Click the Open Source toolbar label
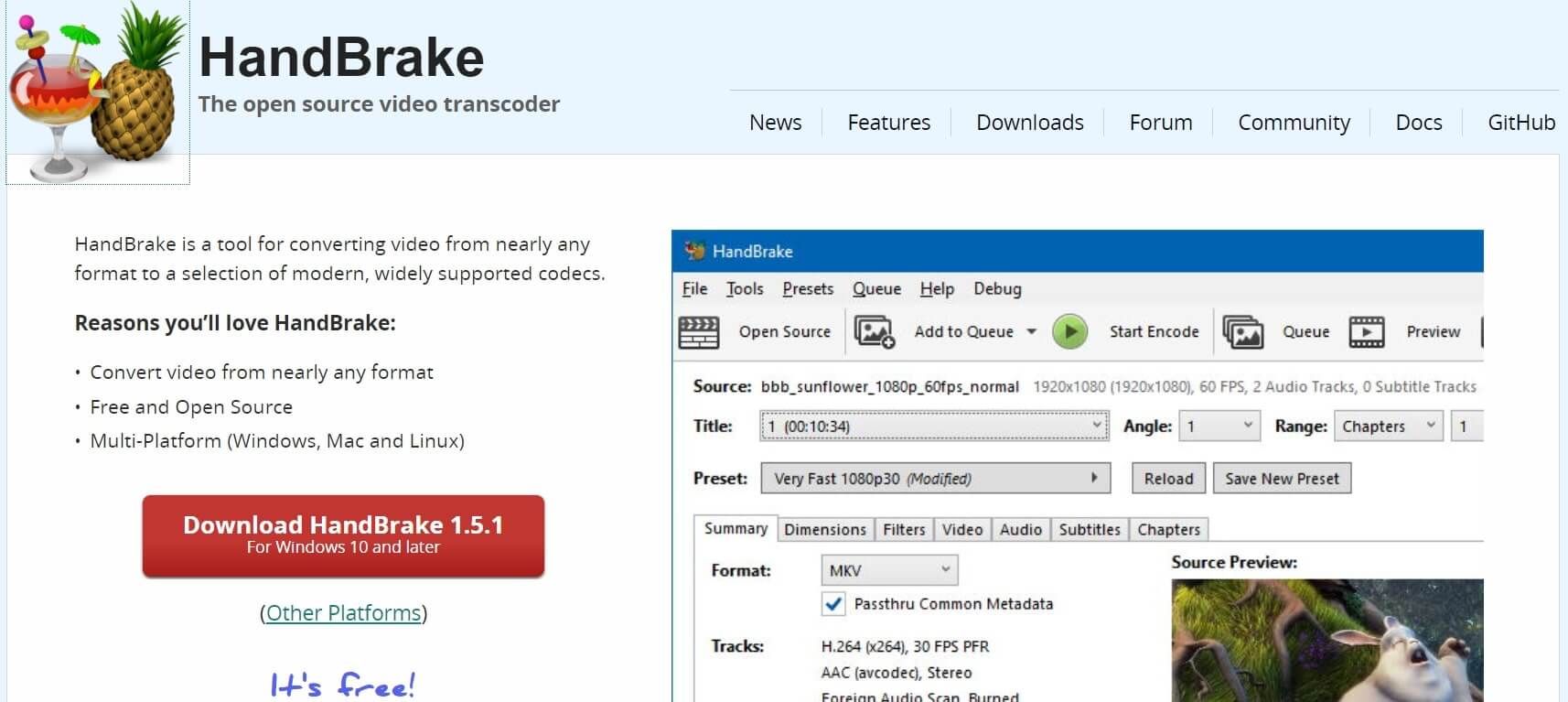1568x702 pixels. 785,332
